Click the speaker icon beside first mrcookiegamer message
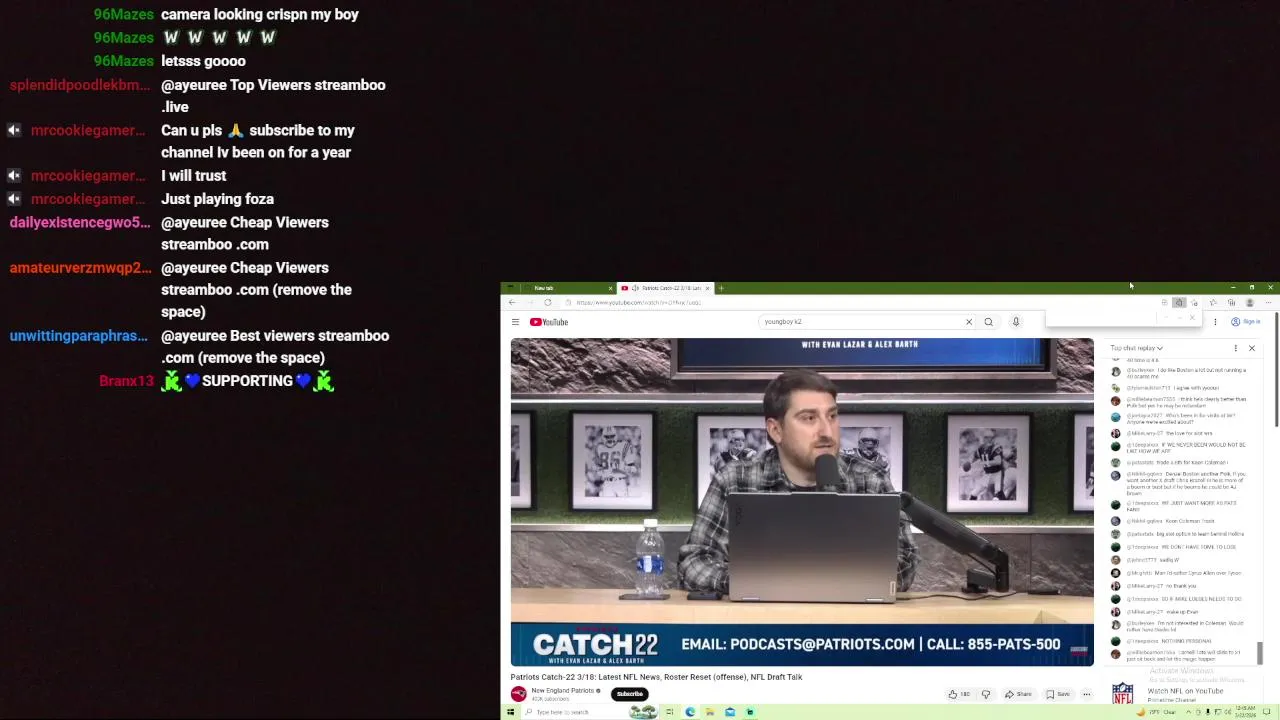The height and width of the screenshot is (720, 1280). 14,130
